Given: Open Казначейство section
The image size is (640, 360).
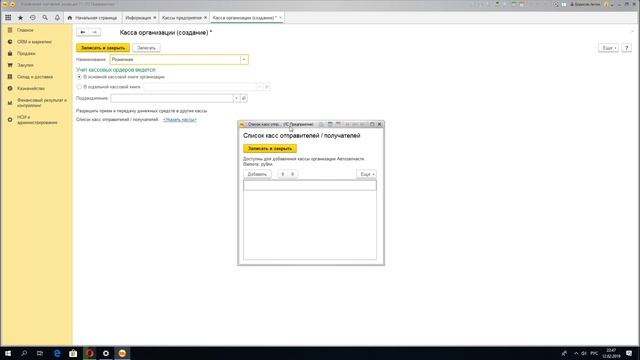Looking at the screenshot, I should pyautogui.click(x=31, y=88).
